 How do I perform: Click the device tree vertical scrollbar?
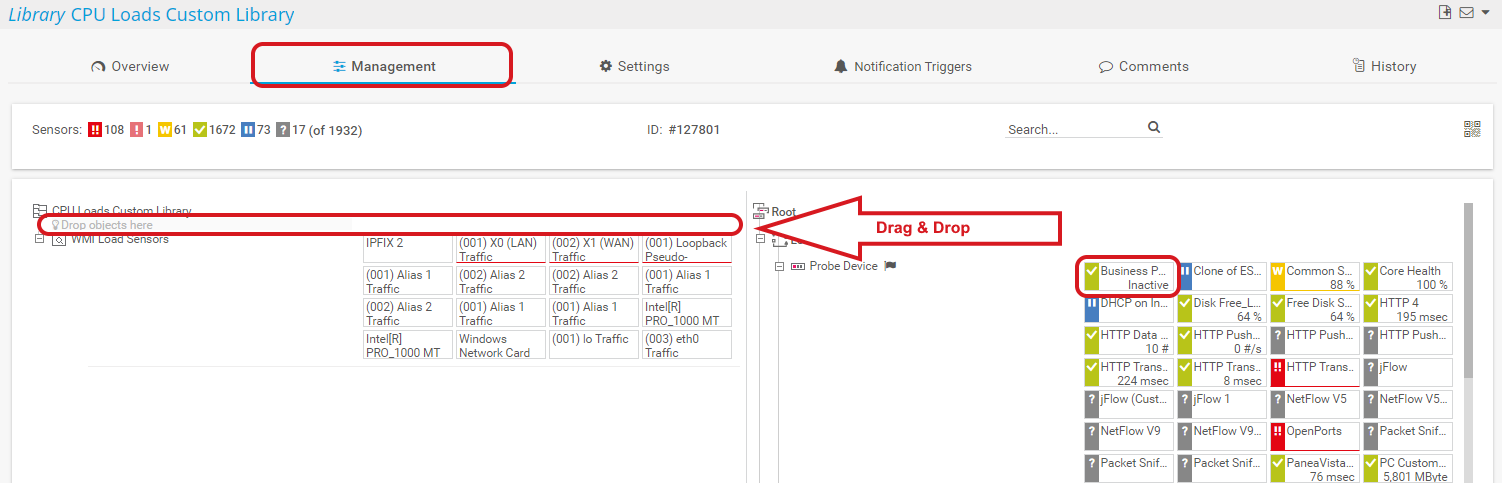pos(1468,290)
